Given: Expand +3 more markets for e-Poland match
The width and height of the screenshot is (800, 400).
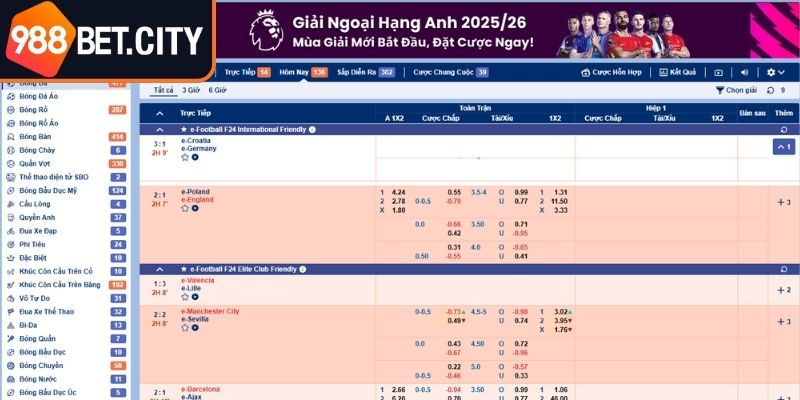Looking at the screenshot, I should [x=784, y=202].
